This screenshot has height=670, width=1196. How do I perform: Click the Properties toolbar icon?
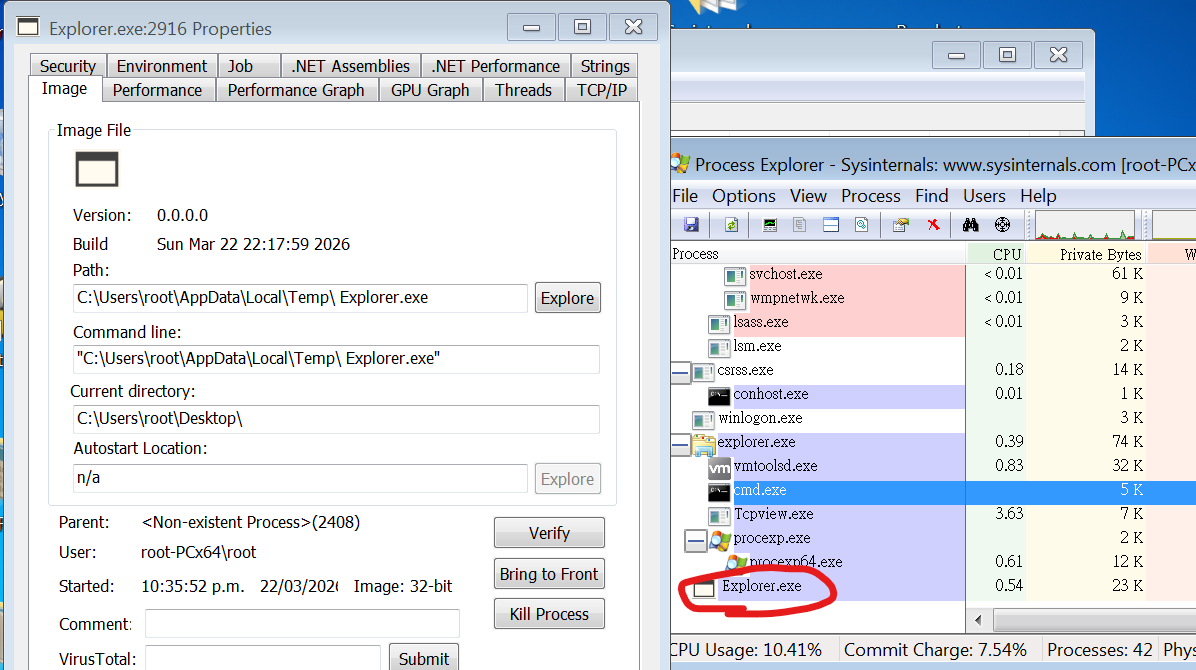(901, 225)
